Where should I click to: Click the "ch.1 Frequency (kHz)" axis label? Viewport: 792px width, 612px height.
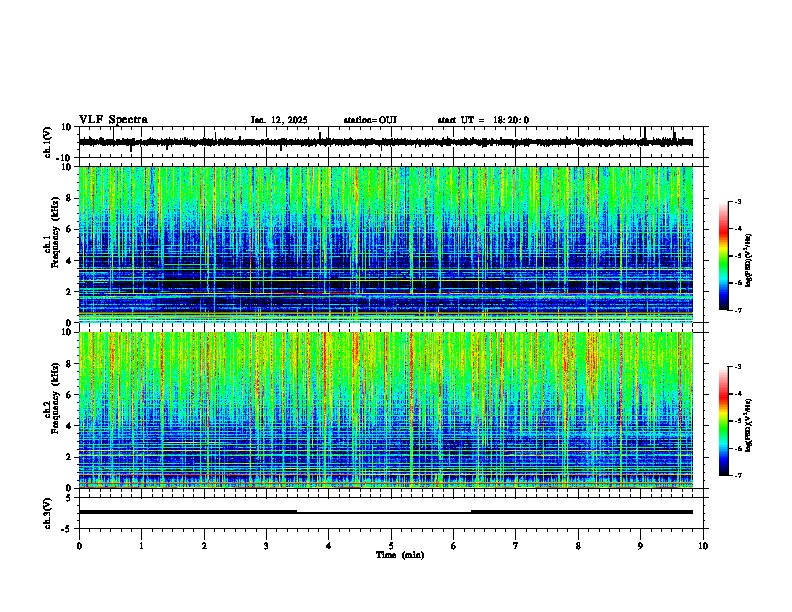click(x=54, y=232)
